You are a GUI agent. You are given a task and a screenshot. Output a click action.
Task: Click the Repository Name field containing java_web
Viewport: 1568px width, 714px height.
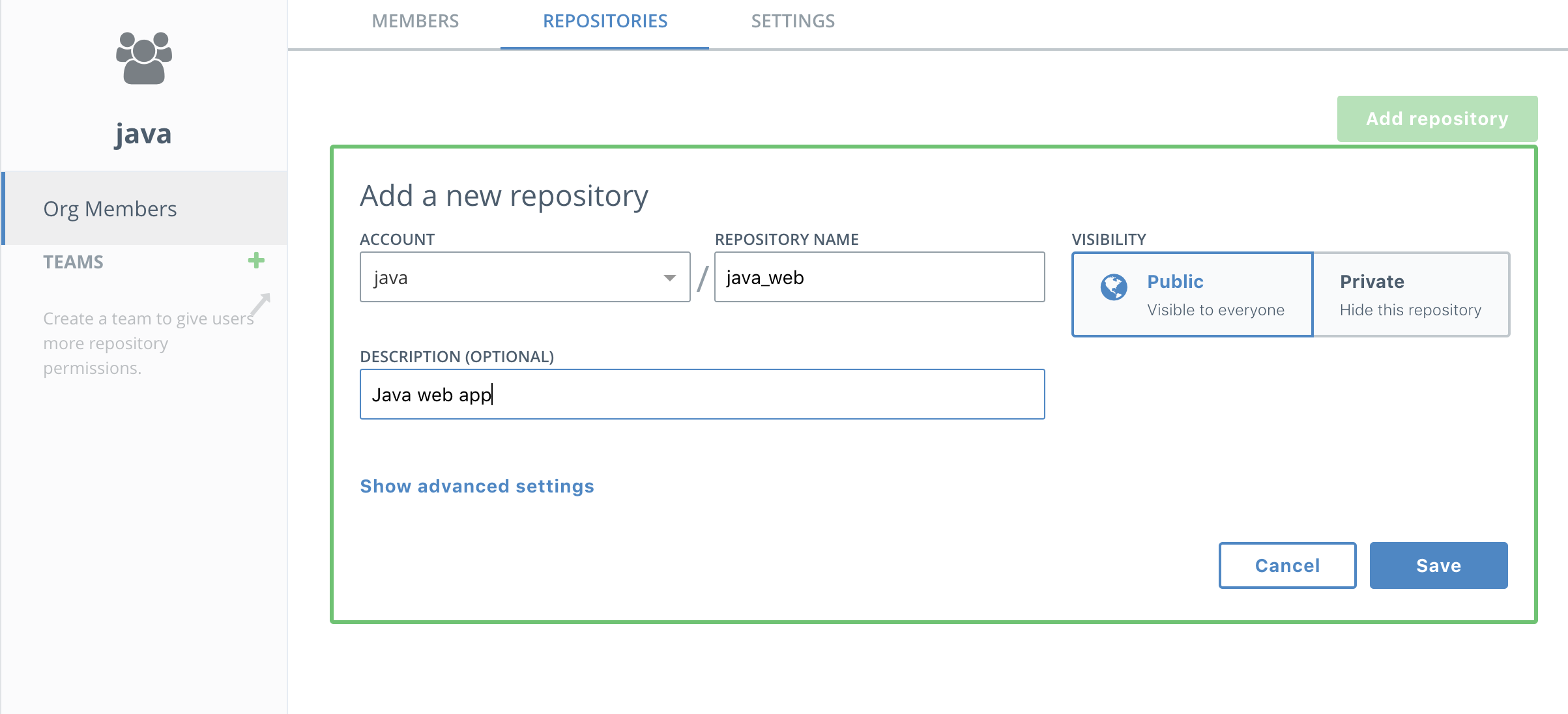pos(879,278)
